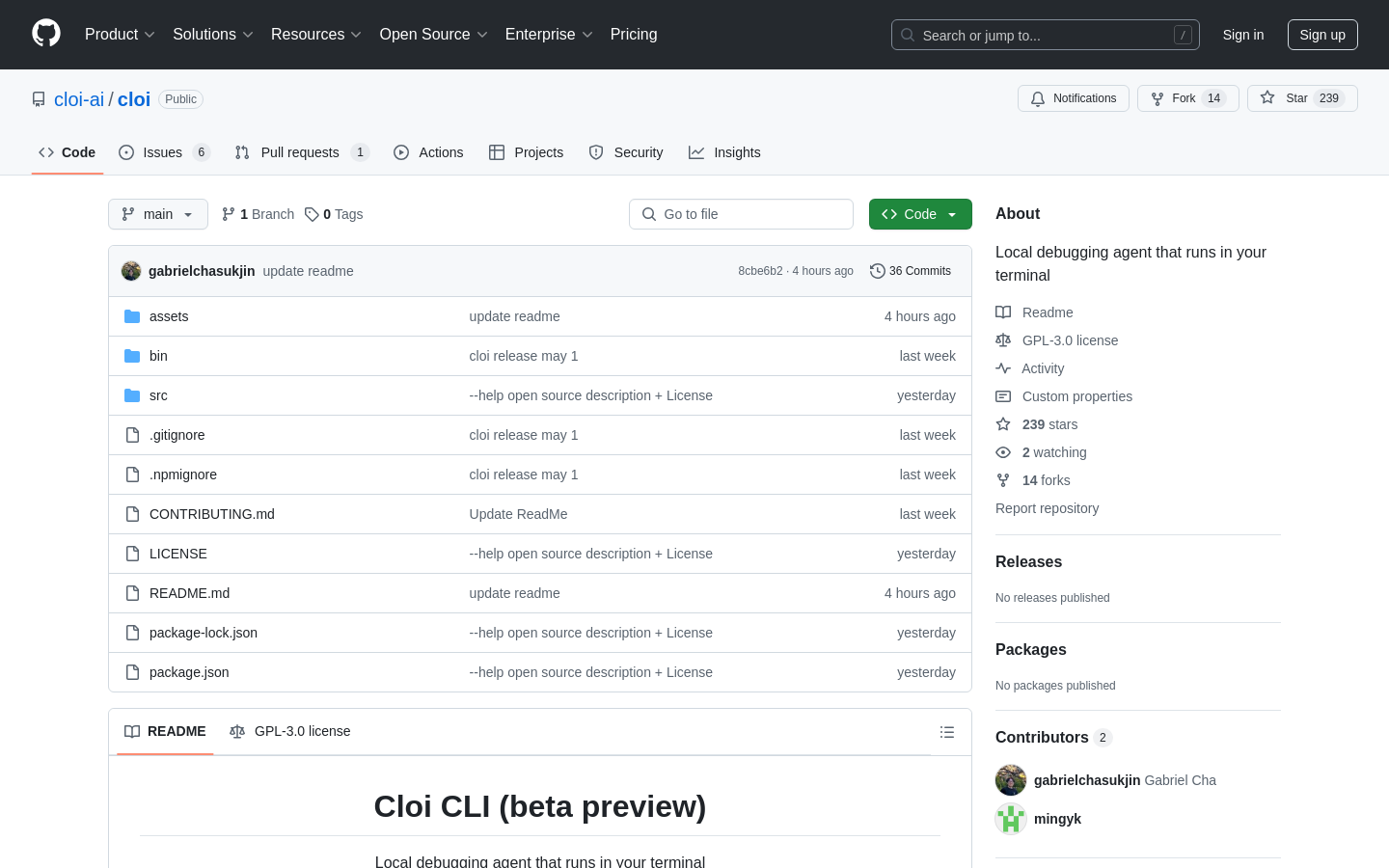Screen dimensions: 1389x868
Task: Click the Search or jump to field
Action: pos(1046,35)
